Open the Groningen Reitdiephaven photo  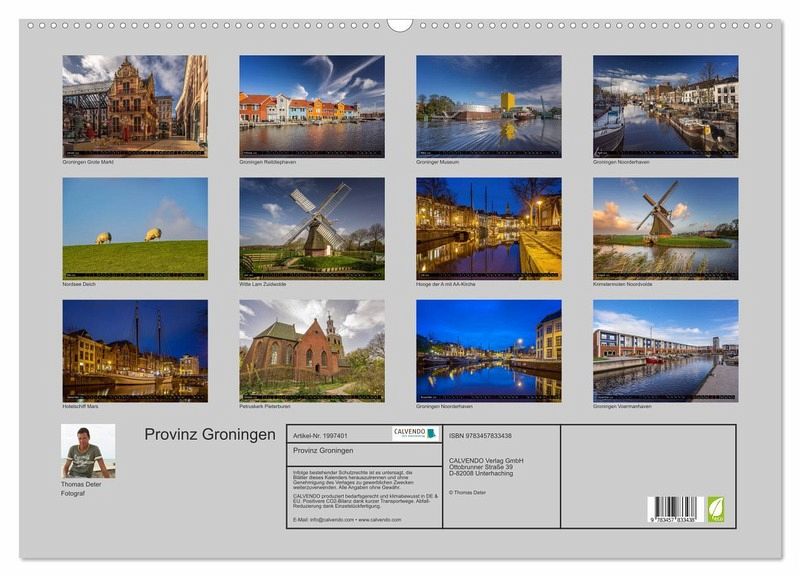tap(311, 106)
